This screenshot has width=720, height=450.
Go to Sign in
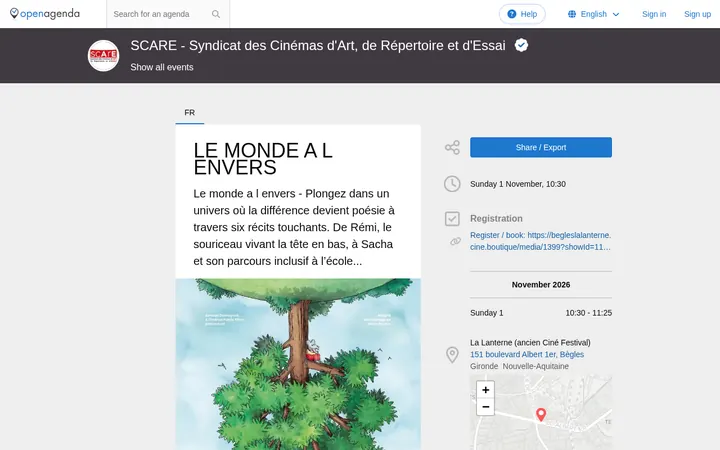click(x=654, y=14)
